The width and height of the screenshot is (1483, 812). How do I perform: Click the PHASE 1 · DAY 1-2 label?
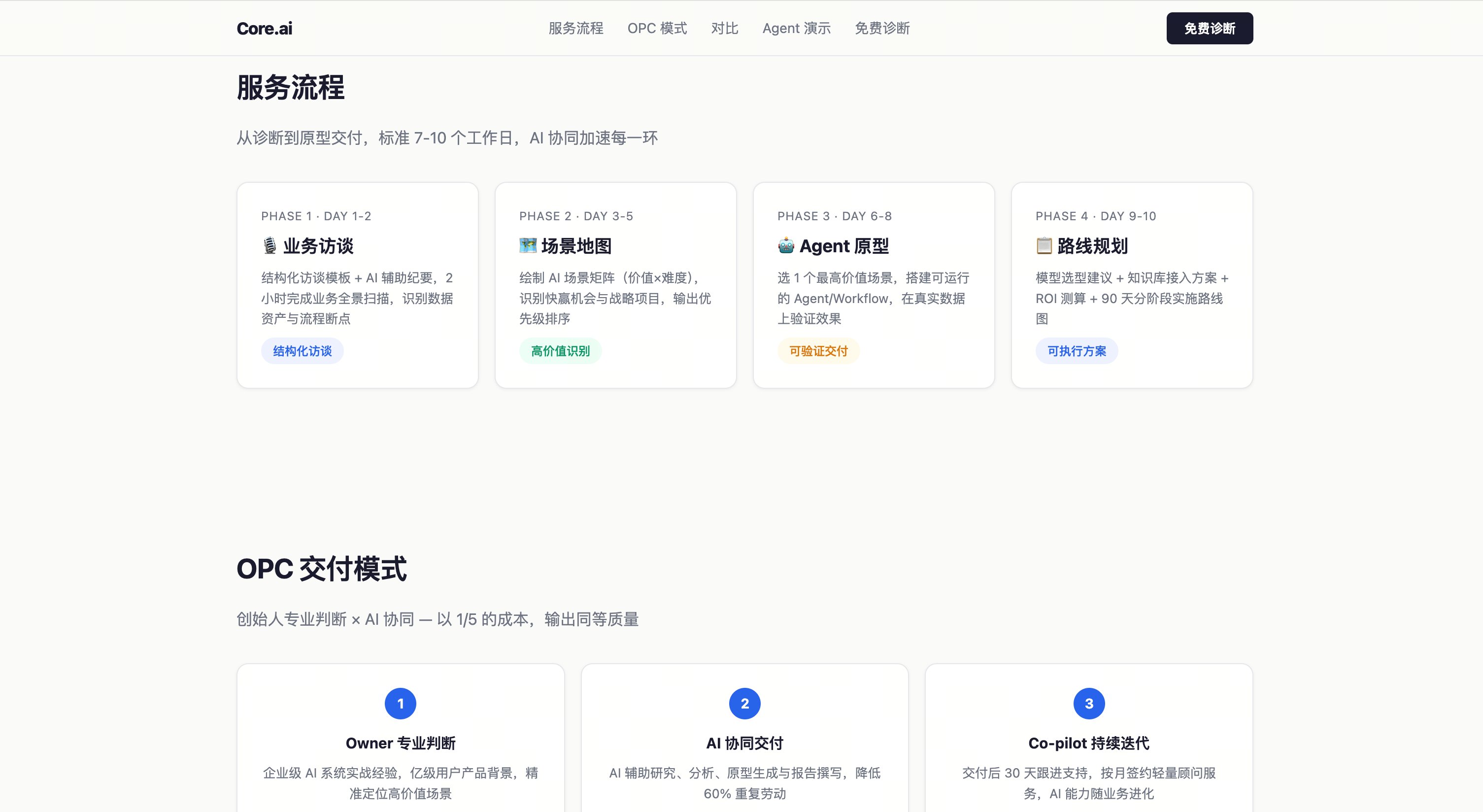[316, 216]
